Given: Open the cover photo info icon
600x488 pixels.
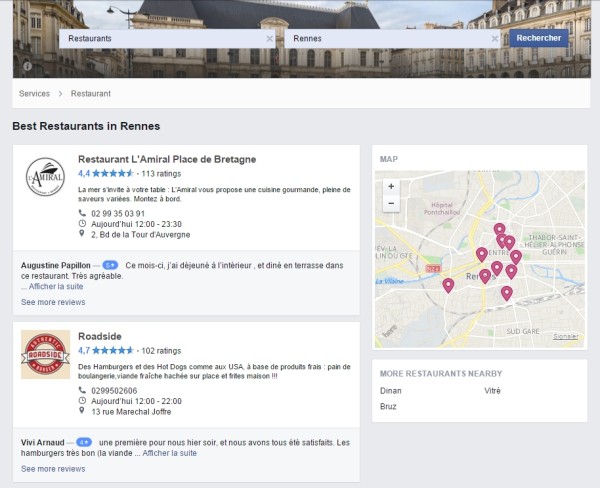Looking at the screenshot, I should coord(27,66).
